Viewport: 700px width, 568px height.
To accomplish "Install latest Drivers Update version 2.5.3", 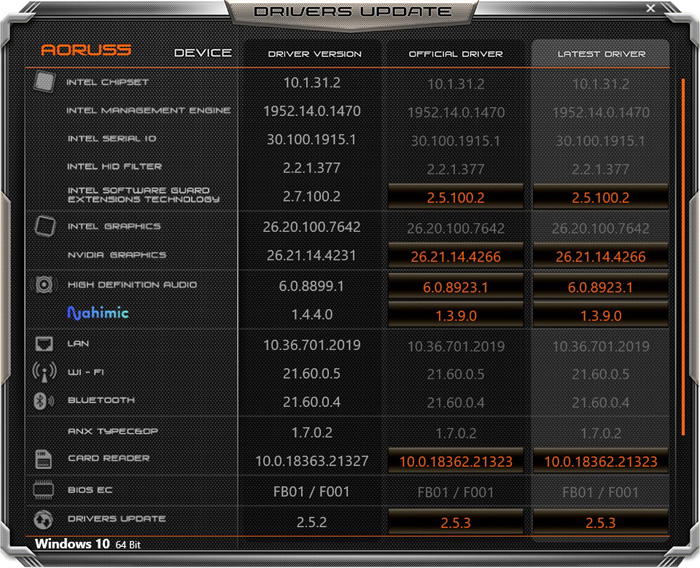I will click(600, 522).
